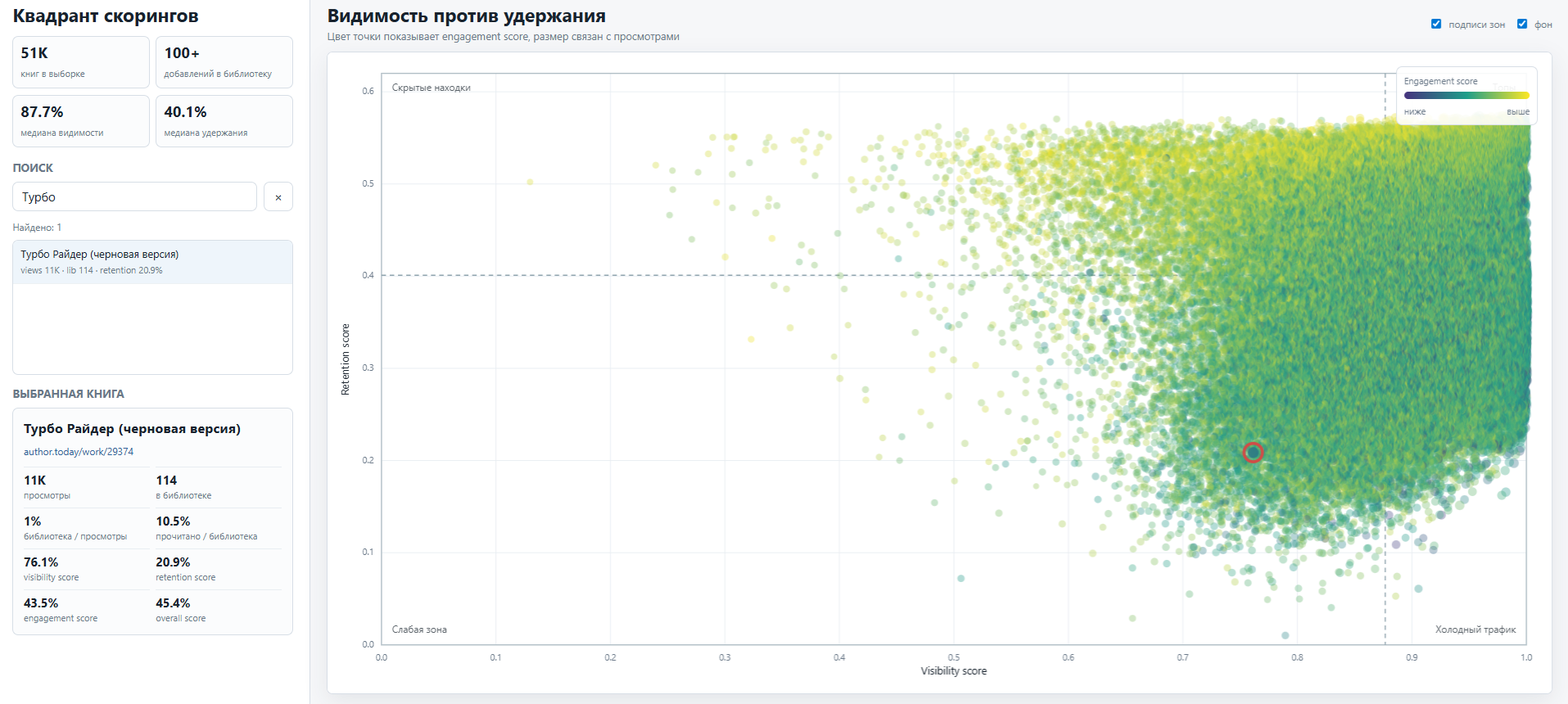Image resolution: width=1568 pixels, height=704 pixels.
Task: Click the «Холодный трафик» zone label
Action: [1475, 630]
